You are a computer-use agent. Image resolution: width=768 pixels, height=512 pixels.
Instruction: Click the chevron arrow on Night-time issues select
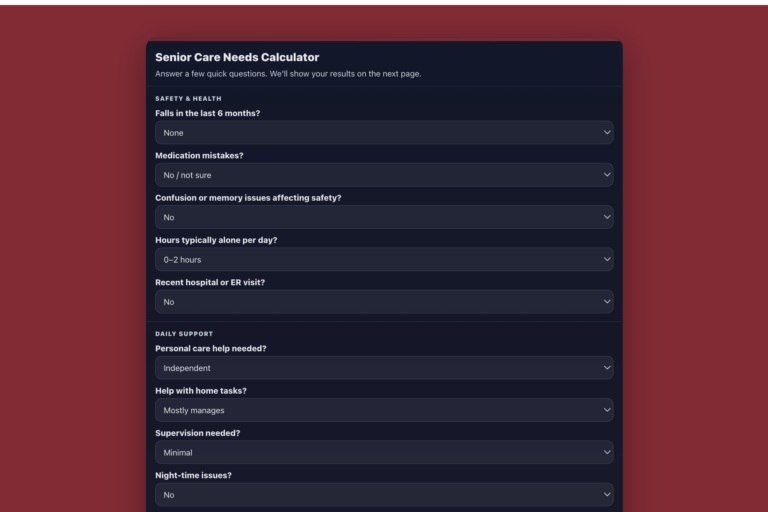click(x=607, y=495)
